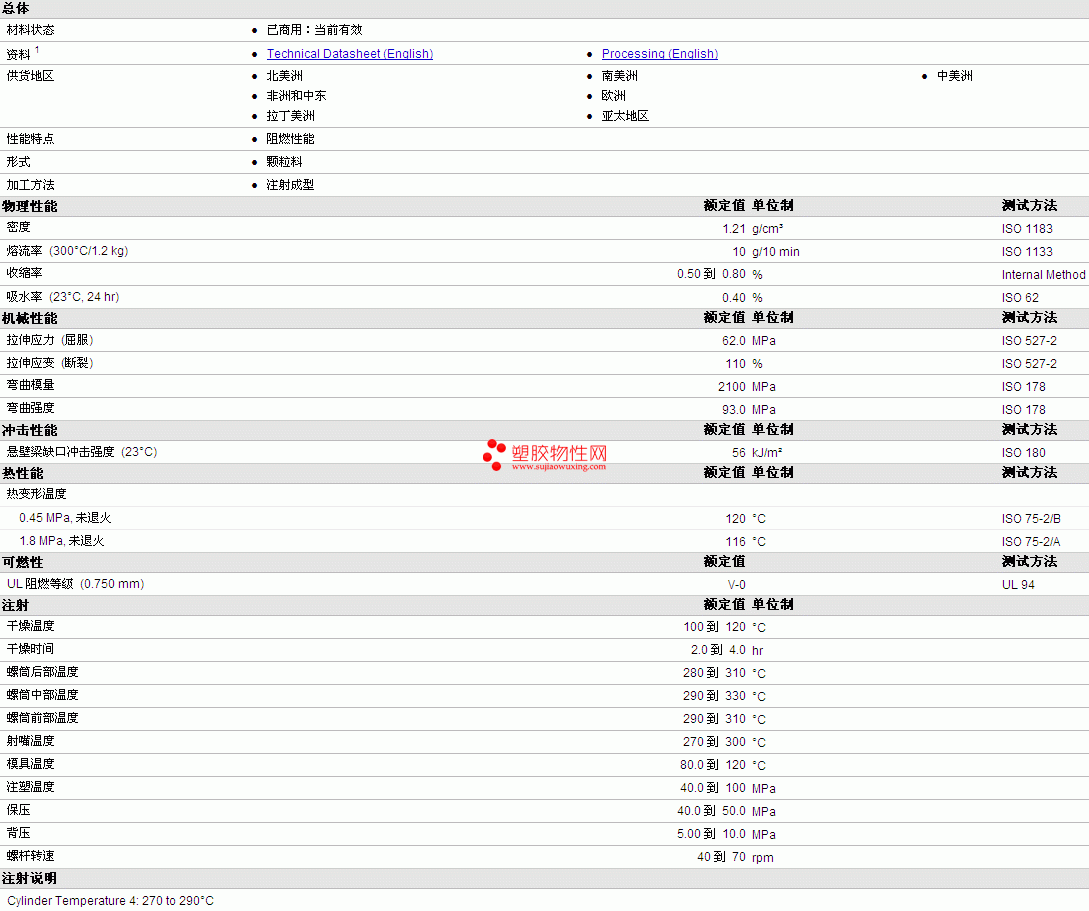
Task: Click the 热变形温度 row label
Action: click(37, 494)
